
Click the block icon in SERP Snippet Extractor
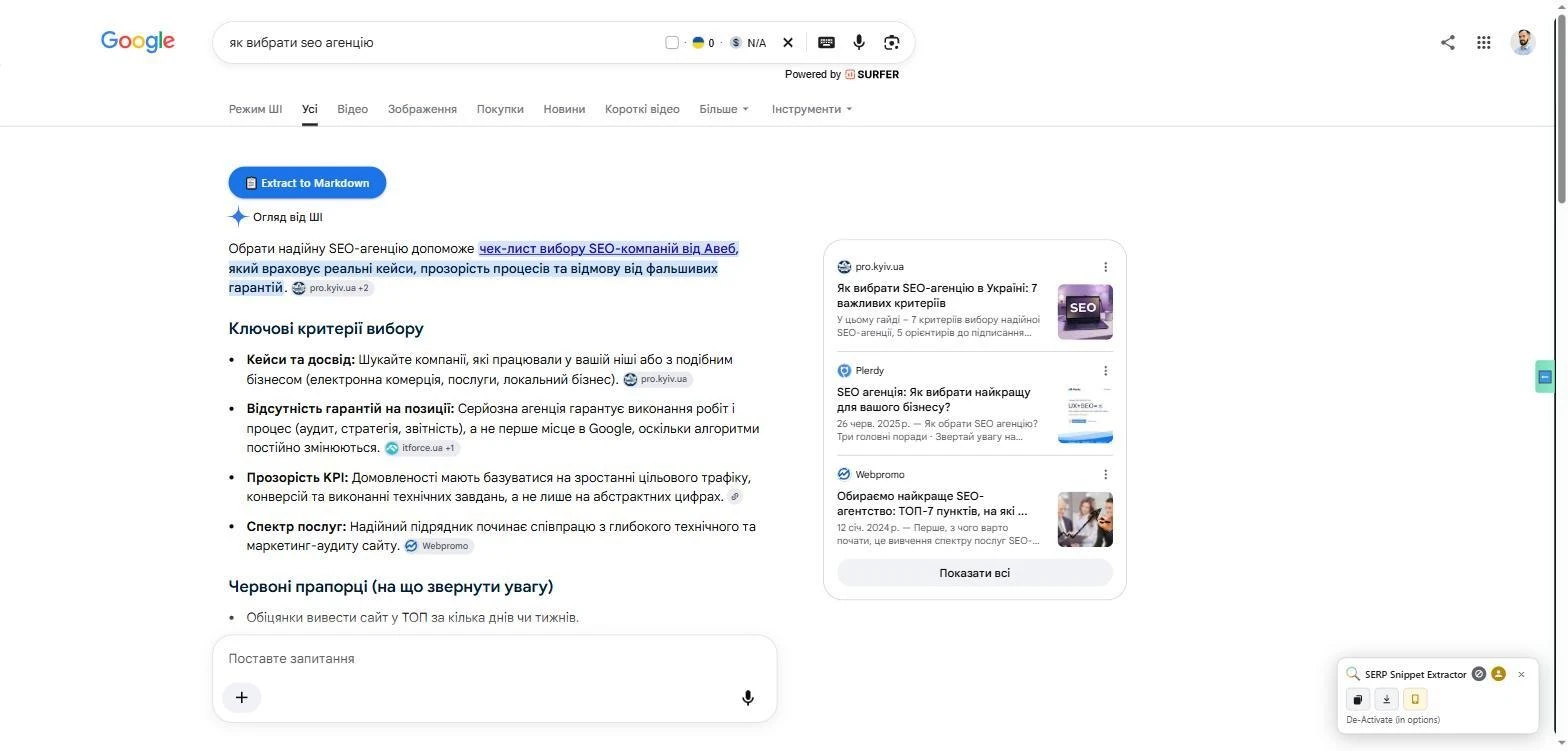coord(1479,674)
